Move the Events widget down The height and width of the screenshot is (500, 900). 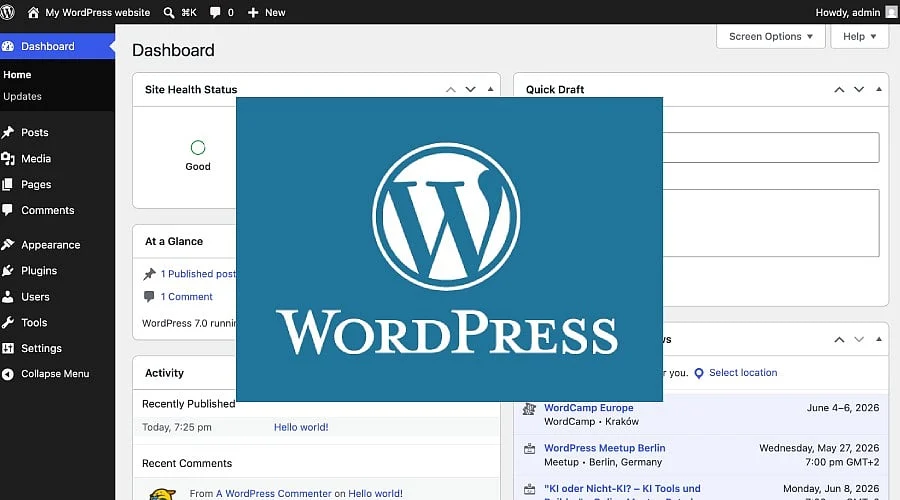point(859,339)
